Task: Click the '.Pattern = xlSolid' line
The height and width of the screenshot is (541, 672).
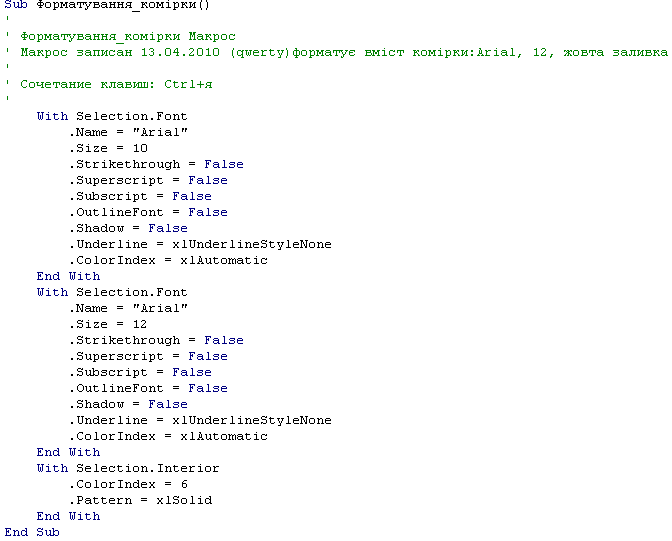Action: point(141,500)
